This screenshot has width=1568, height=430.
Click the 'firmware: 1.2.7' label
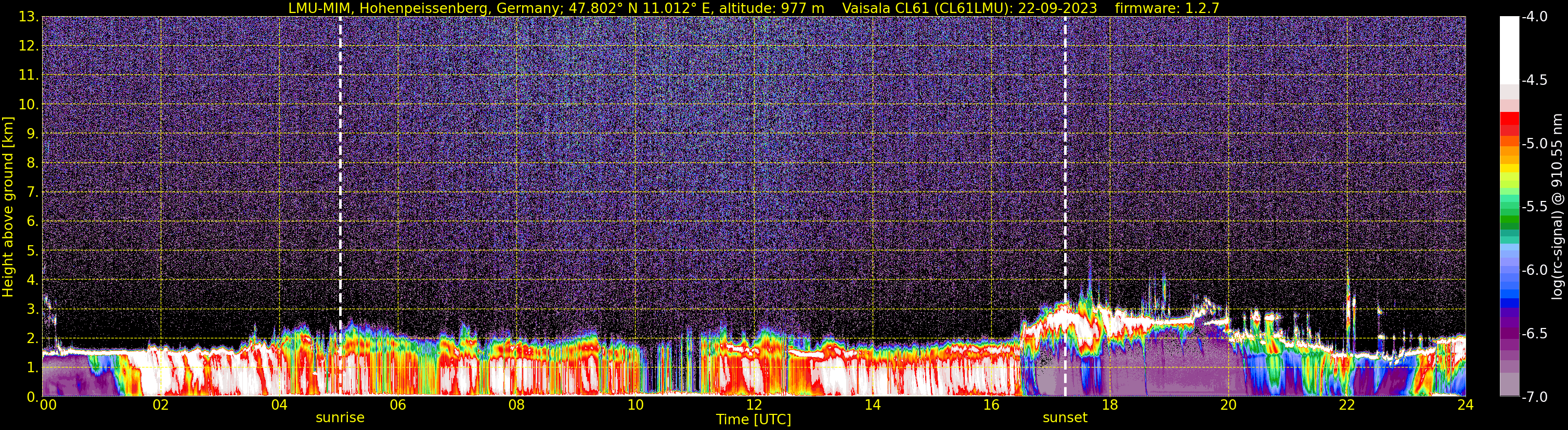(x=1167, y=8)
